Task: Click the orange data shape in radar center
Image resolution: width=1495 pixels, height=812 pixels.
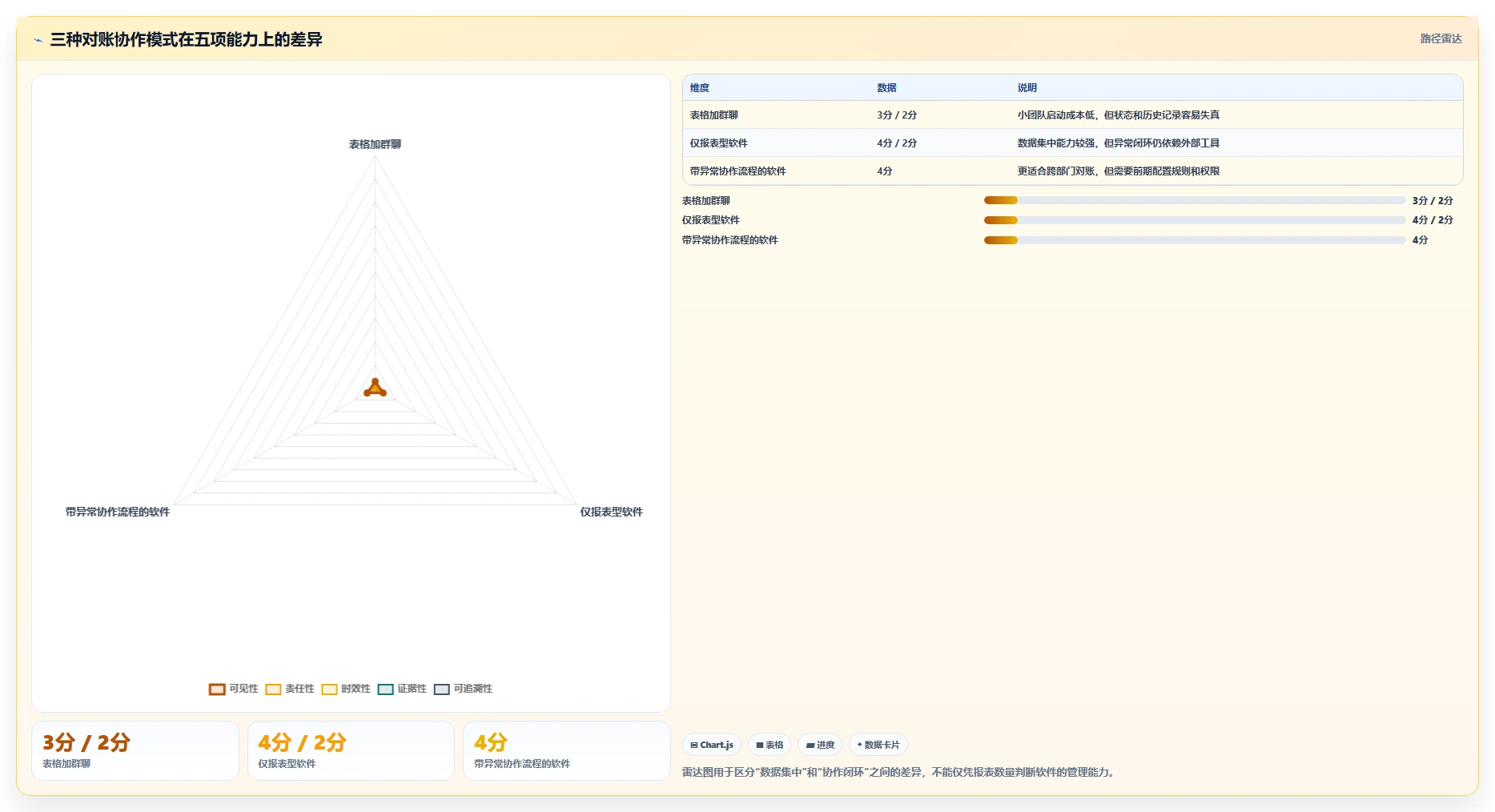Action: pos(375,388)
